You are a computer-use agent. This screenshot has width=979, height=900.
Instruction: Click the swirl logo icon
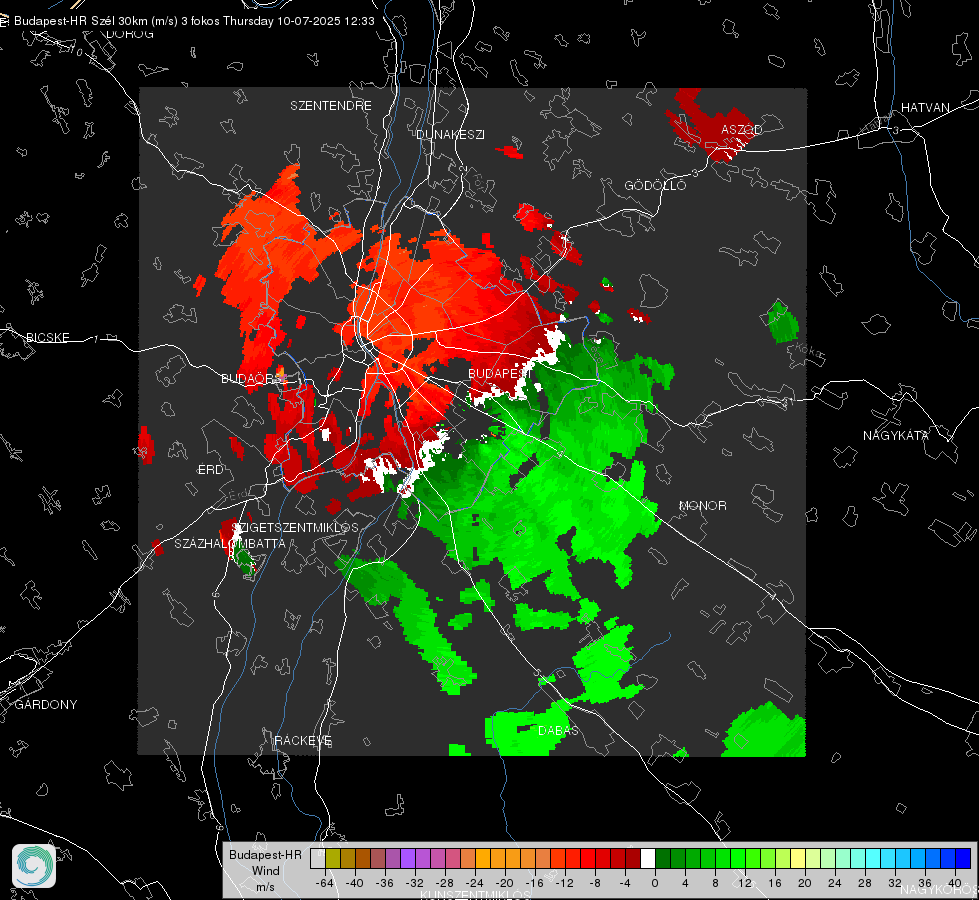pos(34,866)
